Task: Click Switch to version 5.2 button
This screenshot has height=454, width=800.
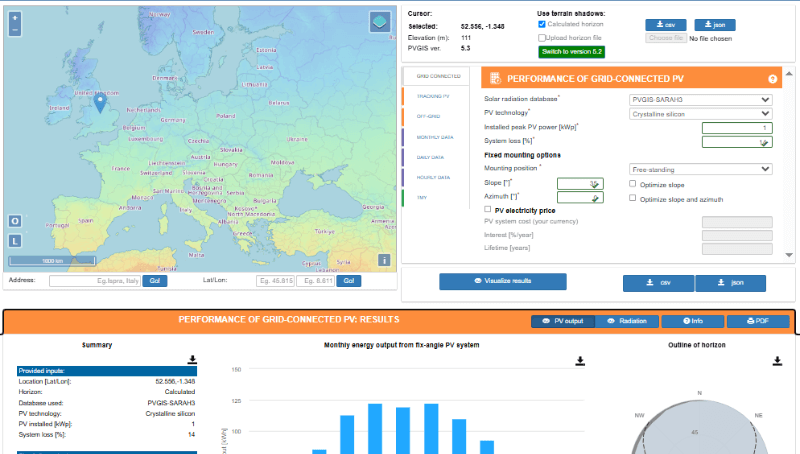Action: coord(571,51)
